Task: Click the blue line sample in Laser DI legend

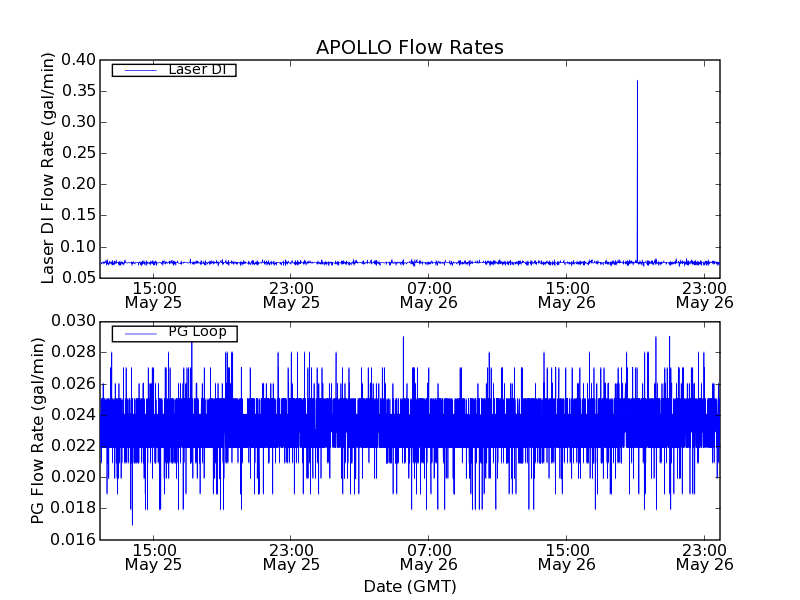Action: [139, 70]
